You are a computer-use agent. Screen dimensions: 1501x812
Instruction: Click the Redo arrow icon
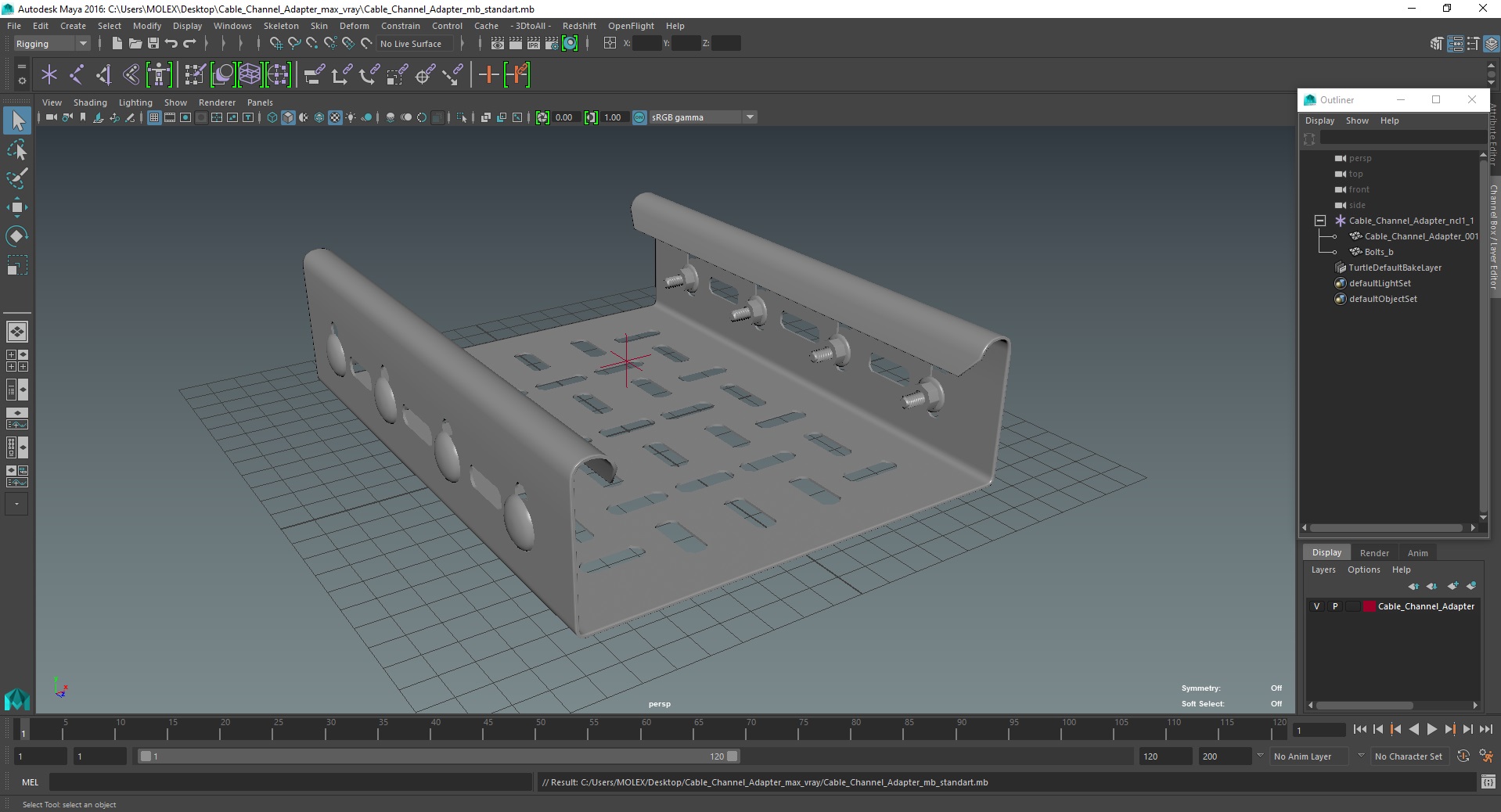pos(189,44)
